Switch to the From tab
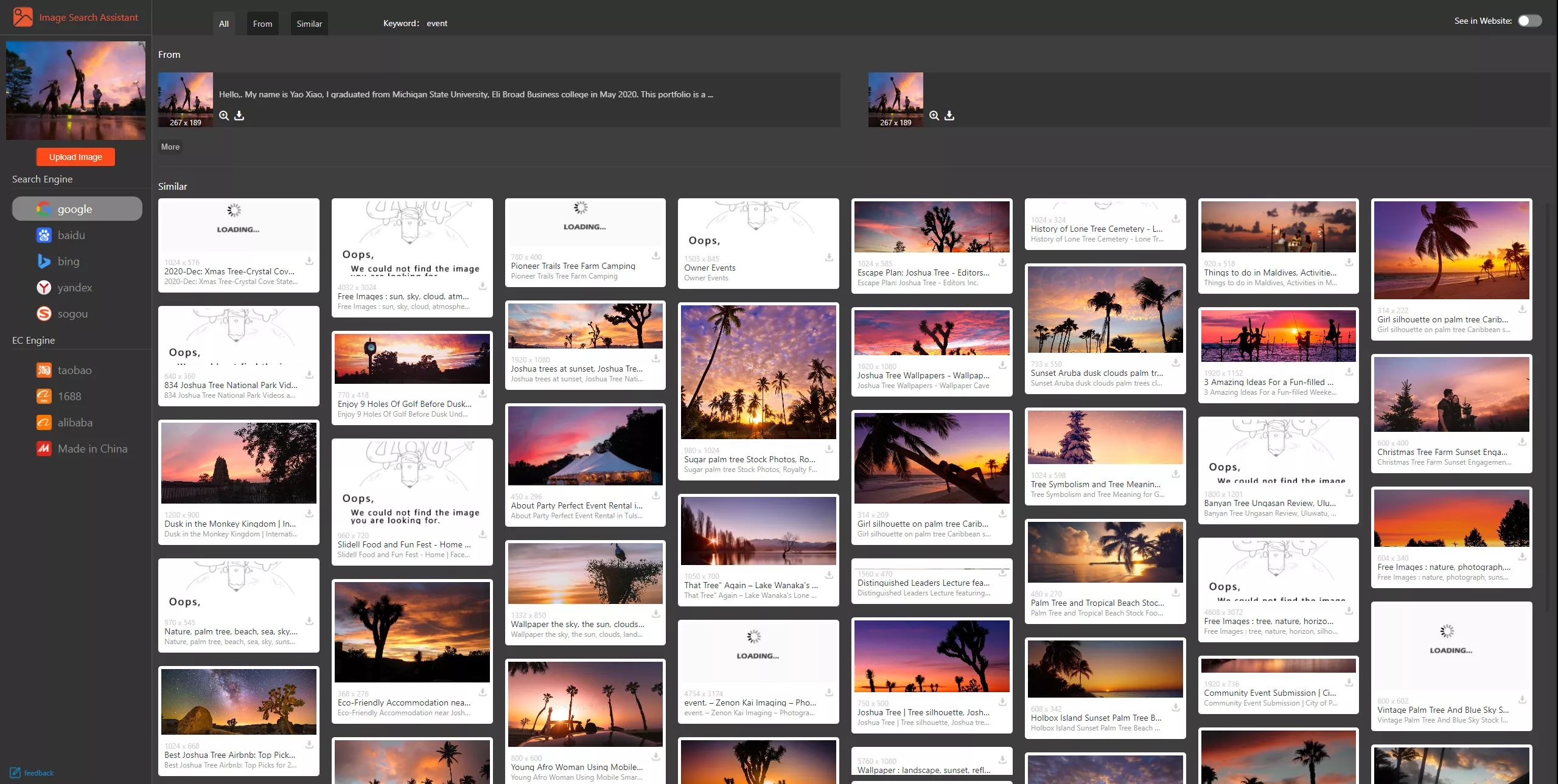1558x784 pixels. [262, 24]
